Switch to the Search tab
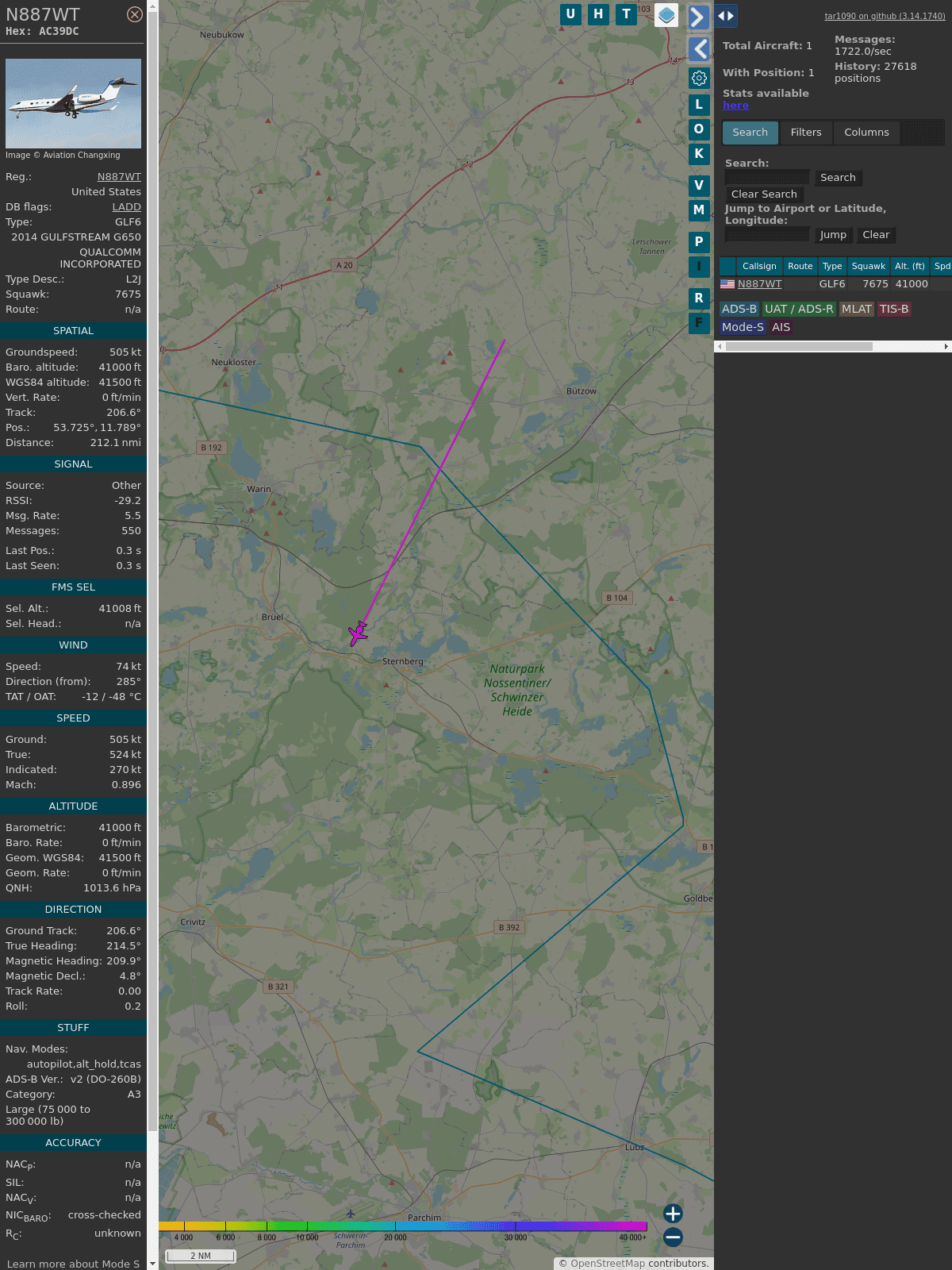Viewport: 952px width, 1270px height. [750, 133]
